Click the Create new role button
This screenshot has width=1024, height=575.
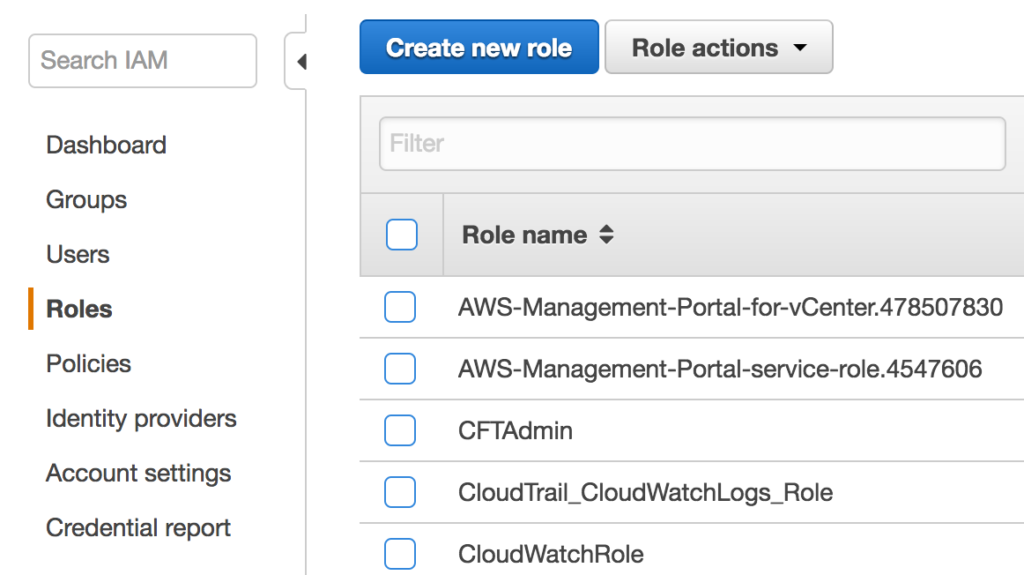pos(479,48)
